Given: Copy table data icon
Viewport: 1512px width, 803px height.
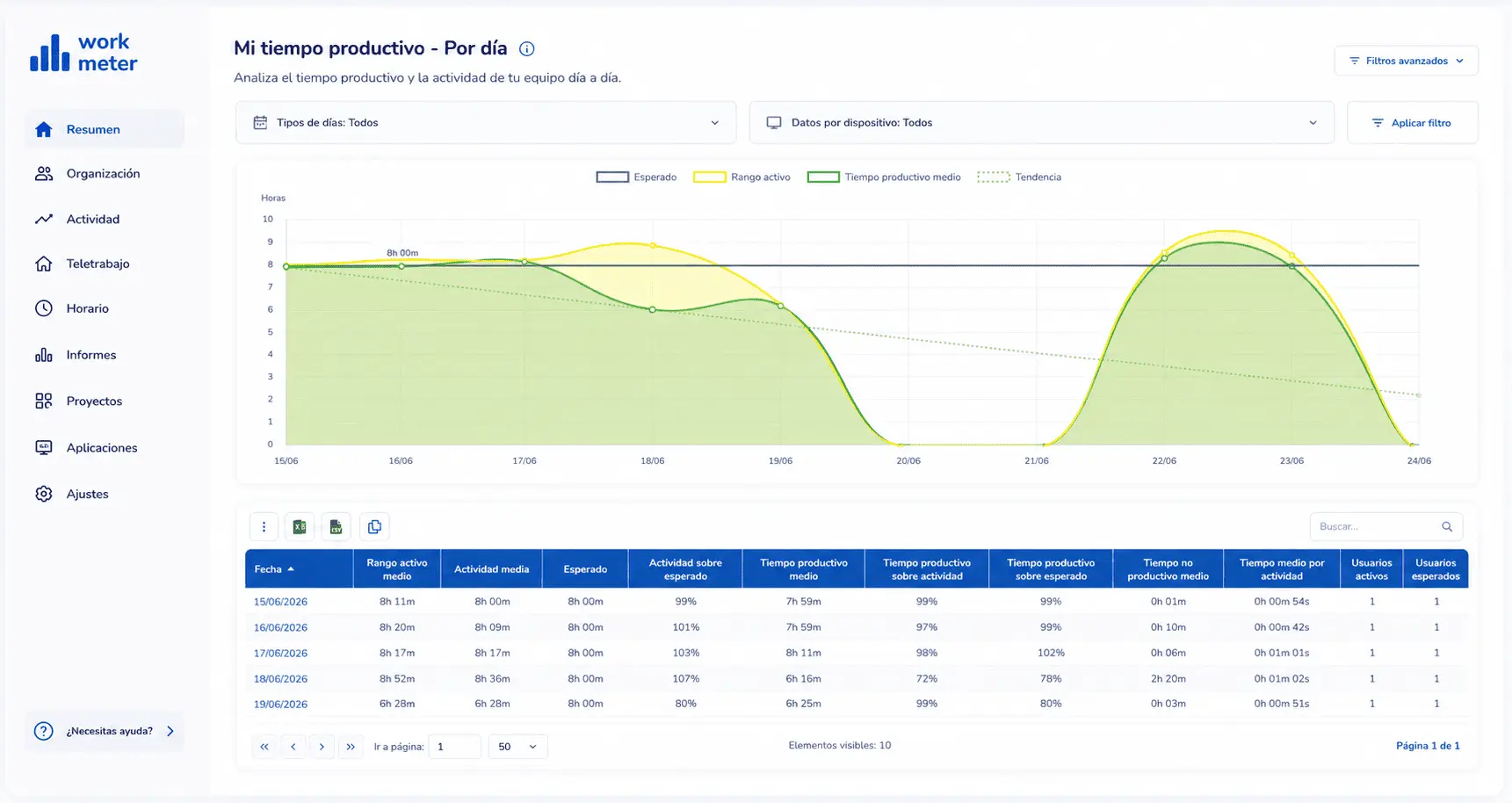Looking at the screenshot, I should click(x=374, y=527).
